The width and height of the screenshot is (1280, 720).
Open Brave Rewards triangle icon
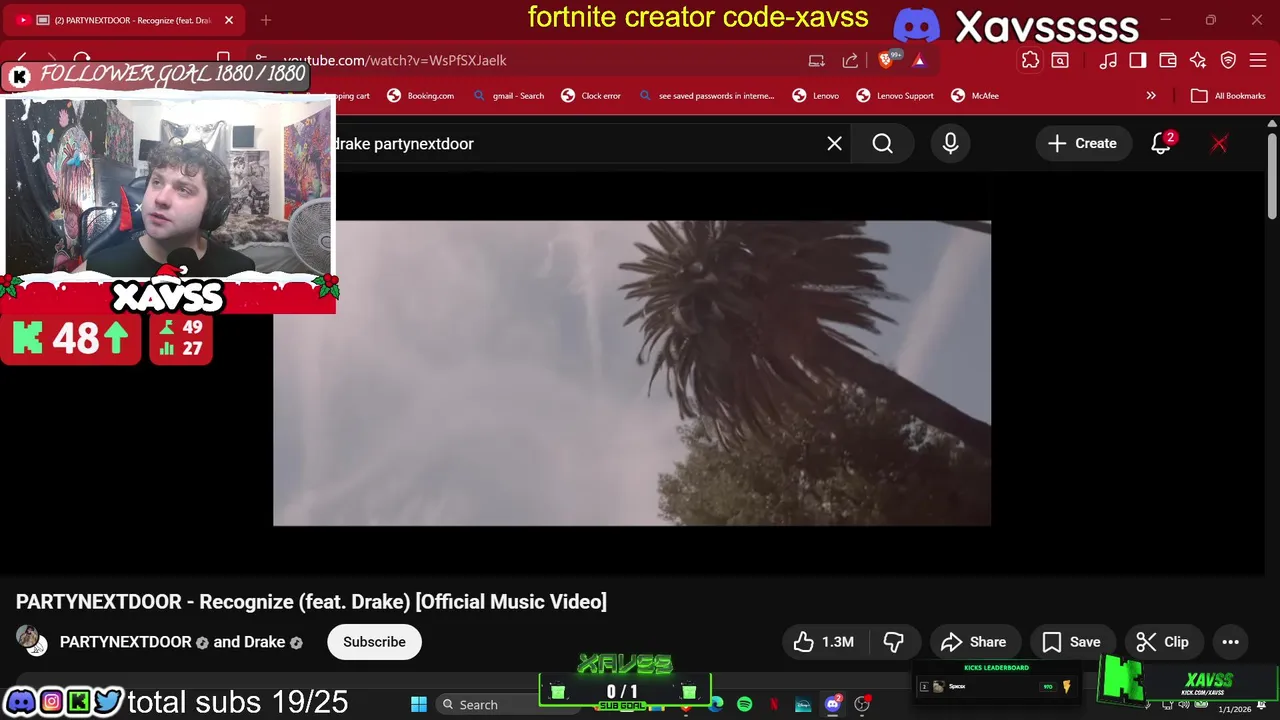(x=919, y=60)
